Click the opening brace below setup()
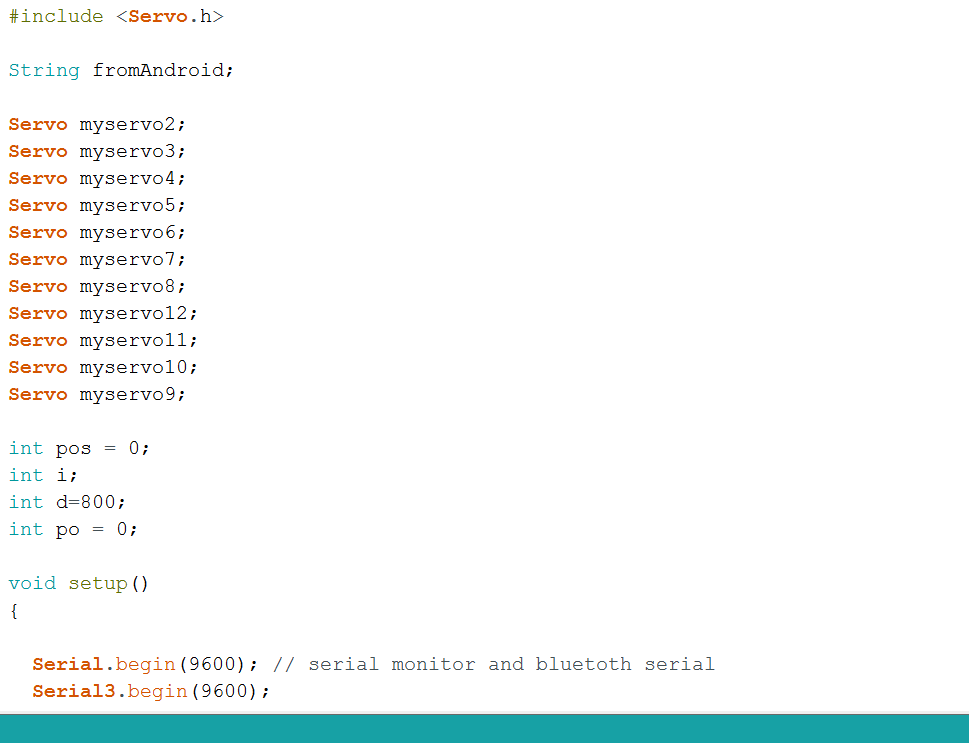This screenshot has width=969, height=743. 14,611
